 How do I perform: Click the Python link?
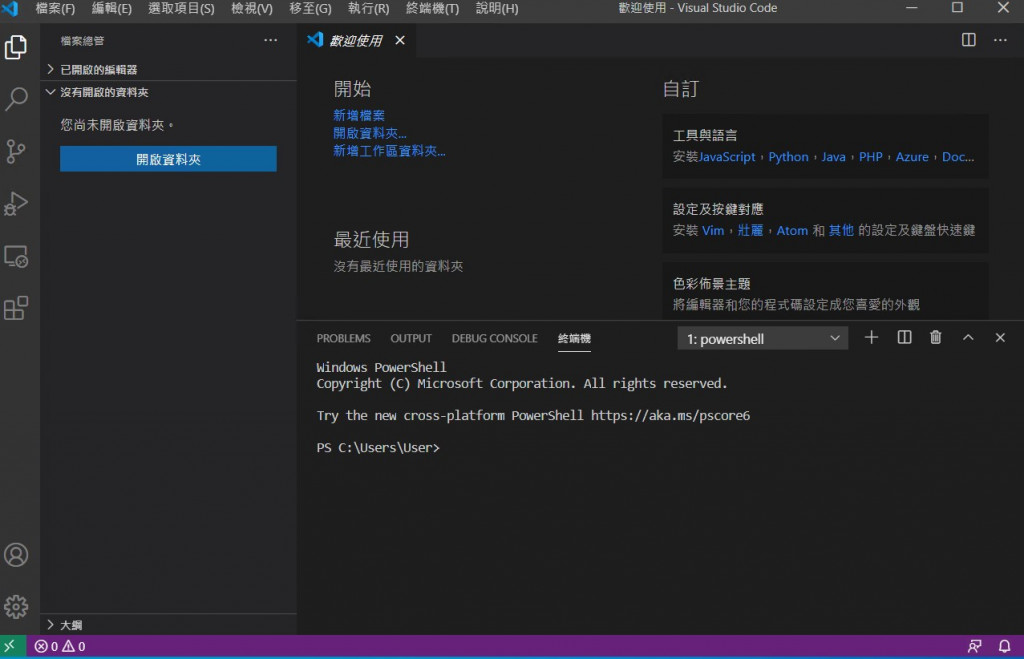pos(788,157)
